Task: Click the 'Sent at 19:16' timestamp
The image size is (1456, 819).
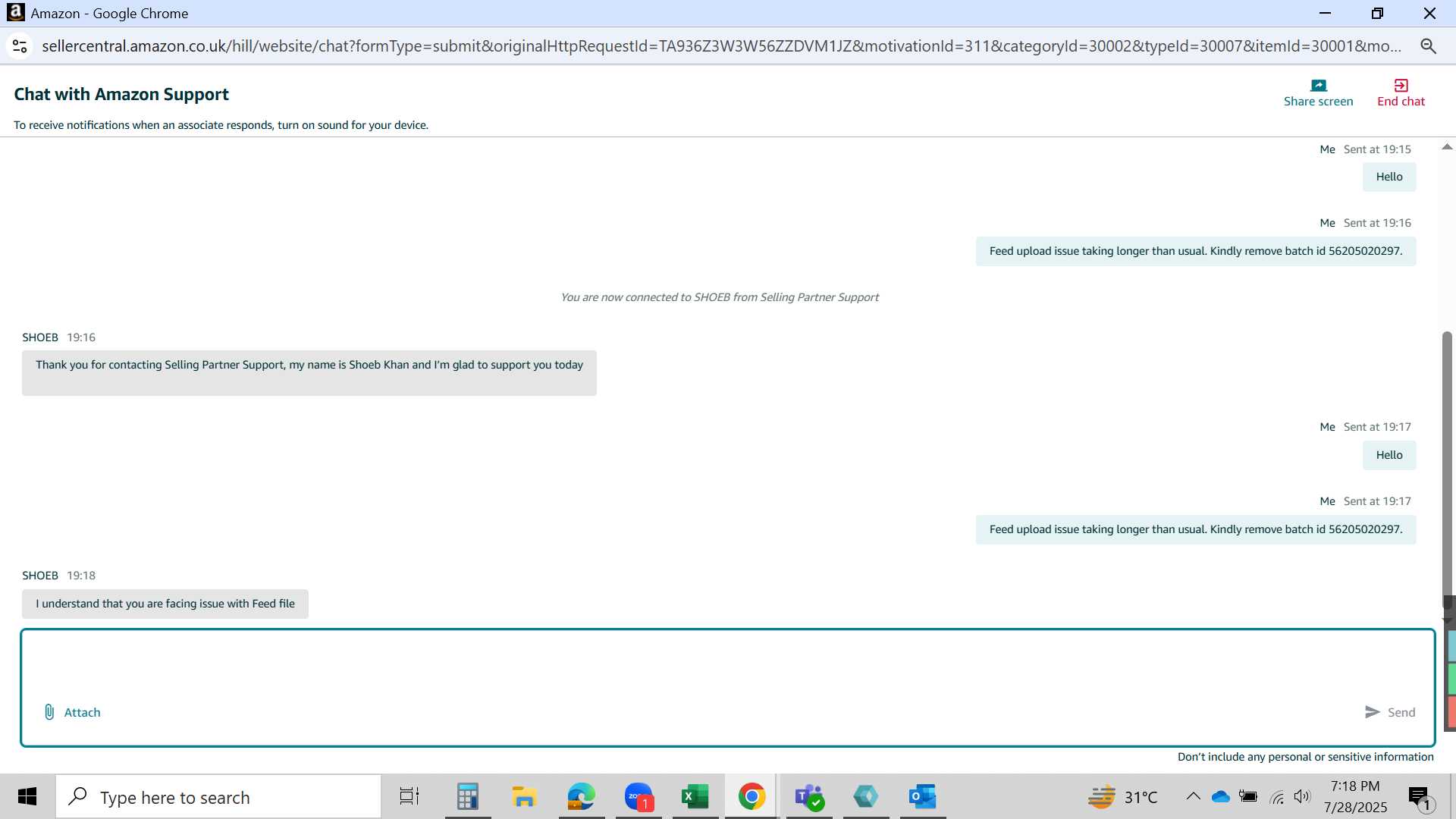Action: 1377,223
